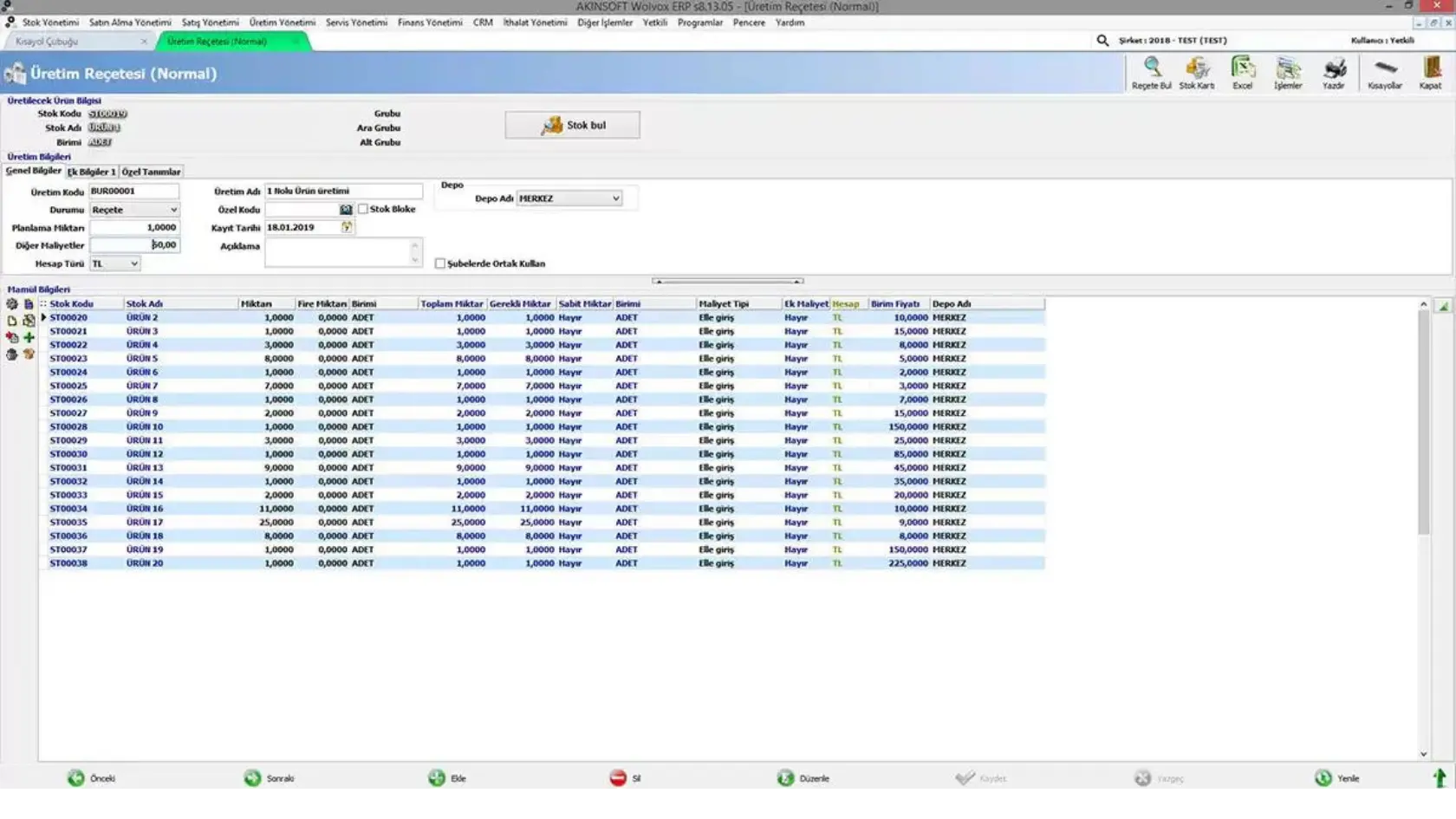1456x819 pixels.
Task: Open the CRM menu
Action: (483, 23)
